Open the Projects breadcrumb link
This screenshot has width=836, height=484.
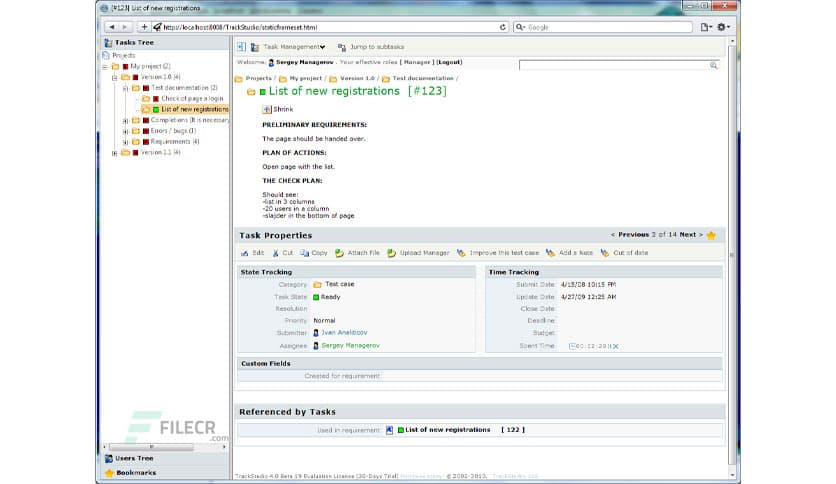tap(259, 78)
